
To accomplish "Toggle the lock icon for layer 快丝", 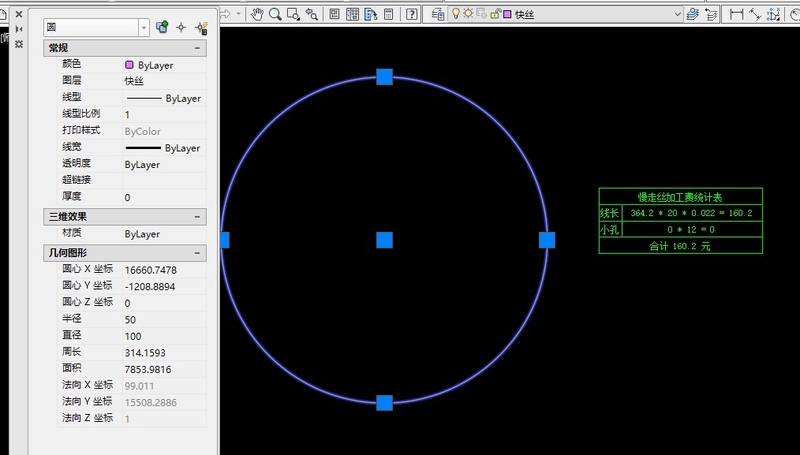I will [x=494, y=14].
